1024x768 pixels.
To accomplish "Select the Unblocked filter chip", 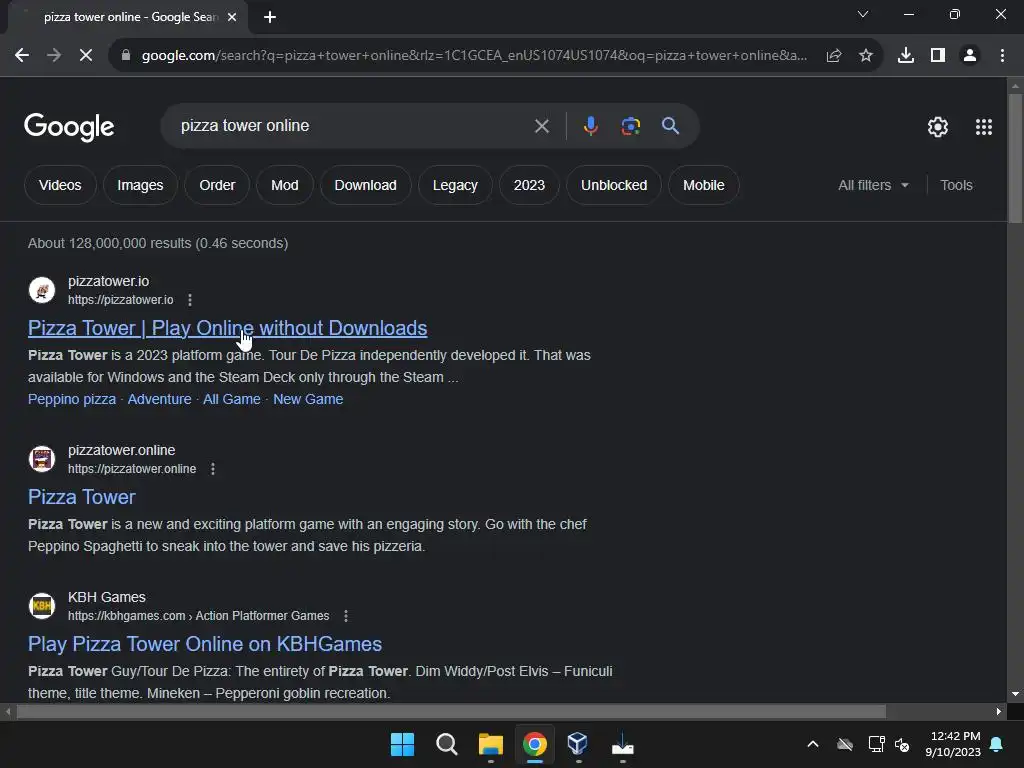I will coord(614,185).
